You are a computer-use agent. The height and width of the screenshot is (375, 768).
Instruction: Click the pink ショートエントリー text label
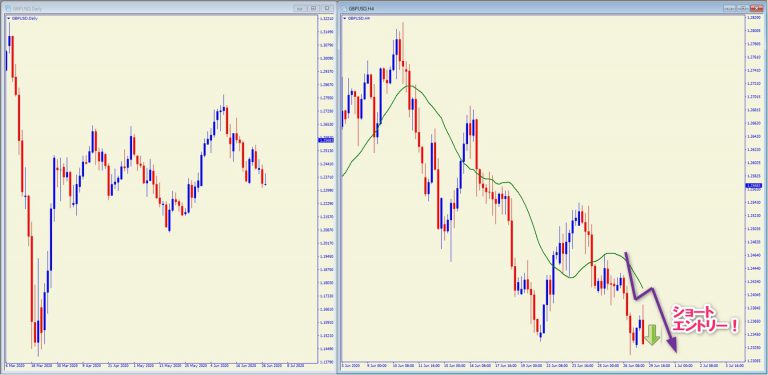coord(705,319)
